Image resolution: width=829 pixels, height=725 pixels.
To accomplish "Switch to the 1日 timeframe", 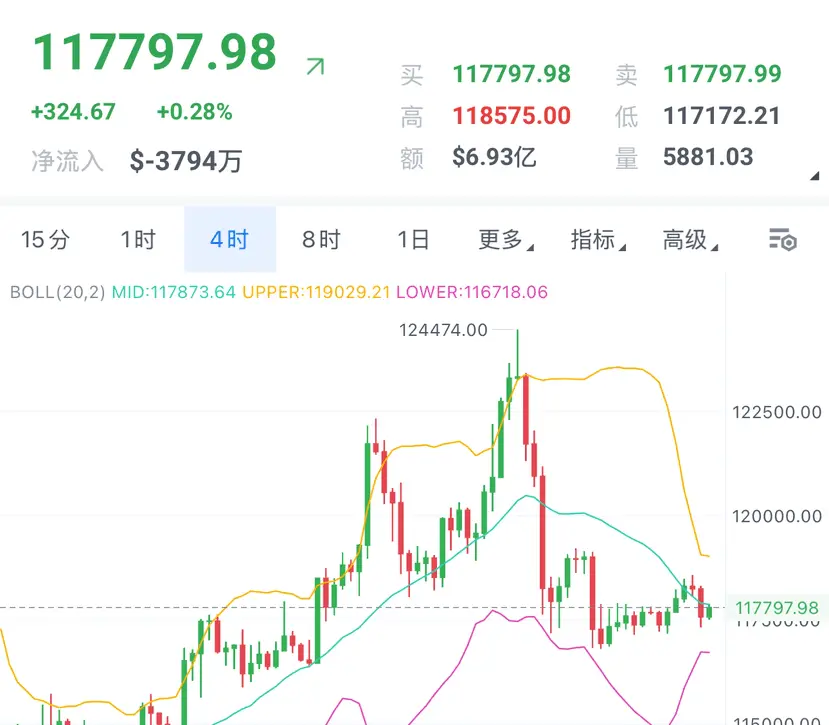I will tap(413, 240).
